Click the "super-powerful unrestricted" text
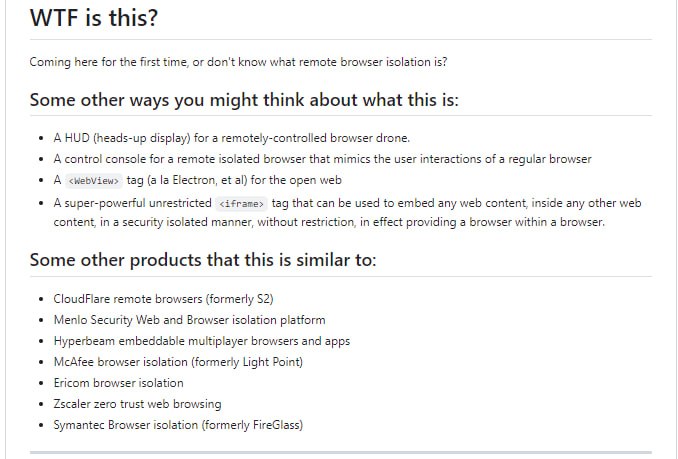 [134, 202]
